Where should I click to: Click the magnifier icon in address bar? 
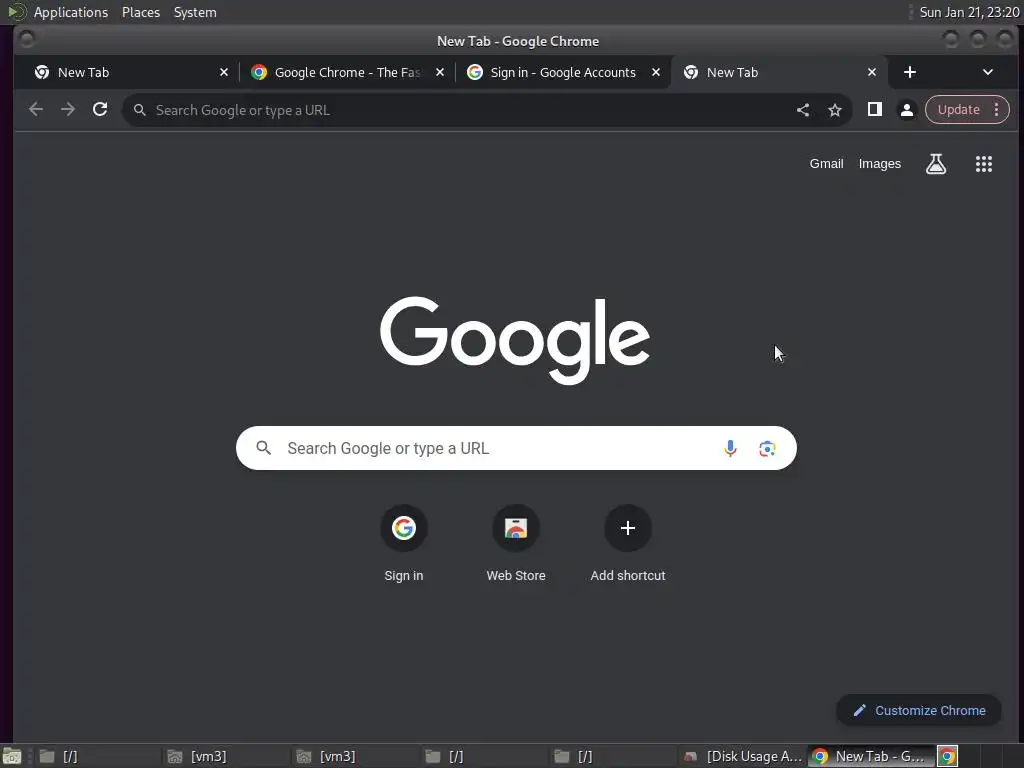coord(139,110)
